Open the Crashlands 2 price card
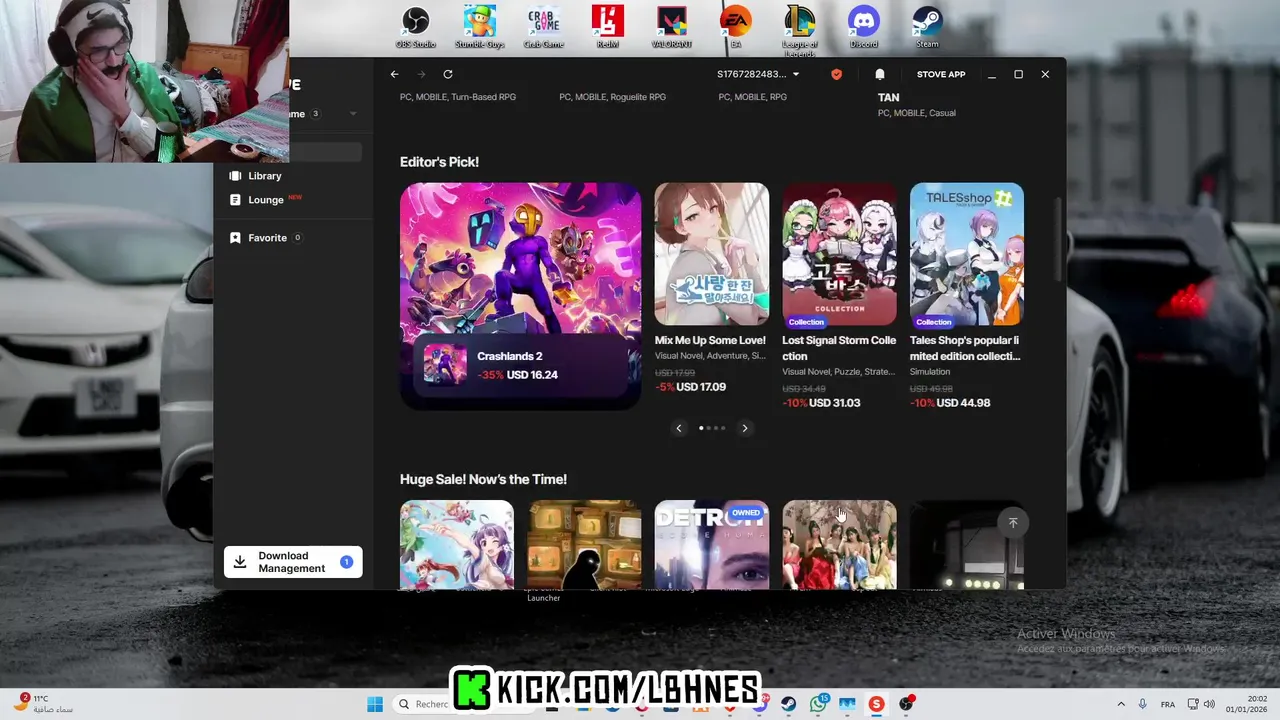Screen dimensions: 1280x720 coord(520,365)
